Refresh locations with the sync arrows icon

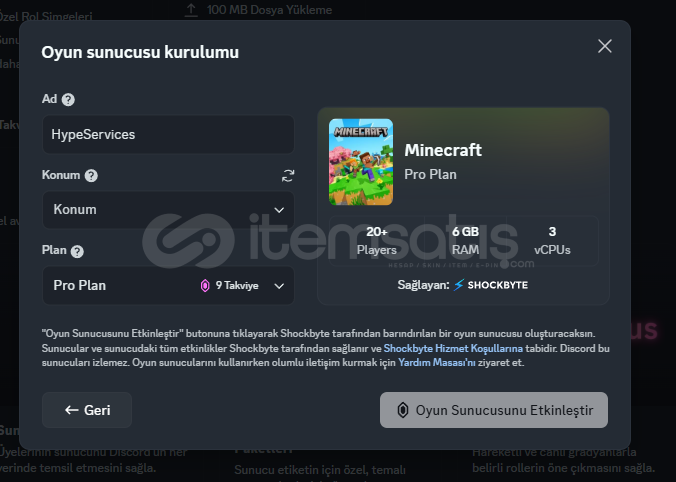288,175
